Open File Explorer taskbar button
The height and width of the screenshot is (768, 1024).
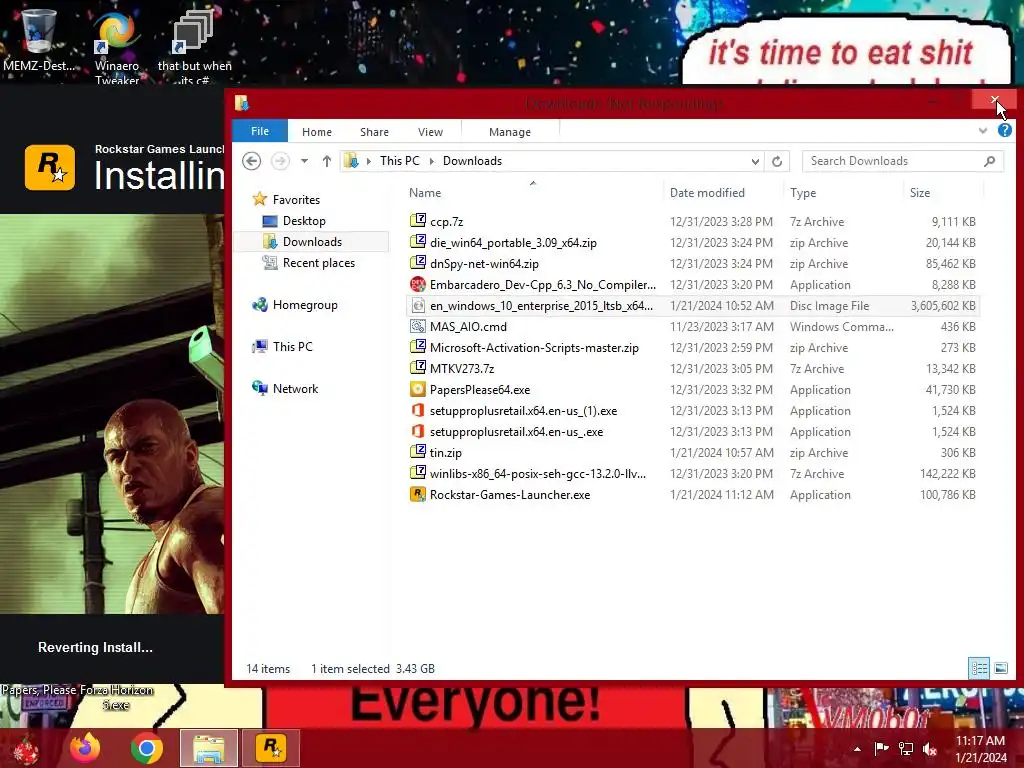(209, 748)
